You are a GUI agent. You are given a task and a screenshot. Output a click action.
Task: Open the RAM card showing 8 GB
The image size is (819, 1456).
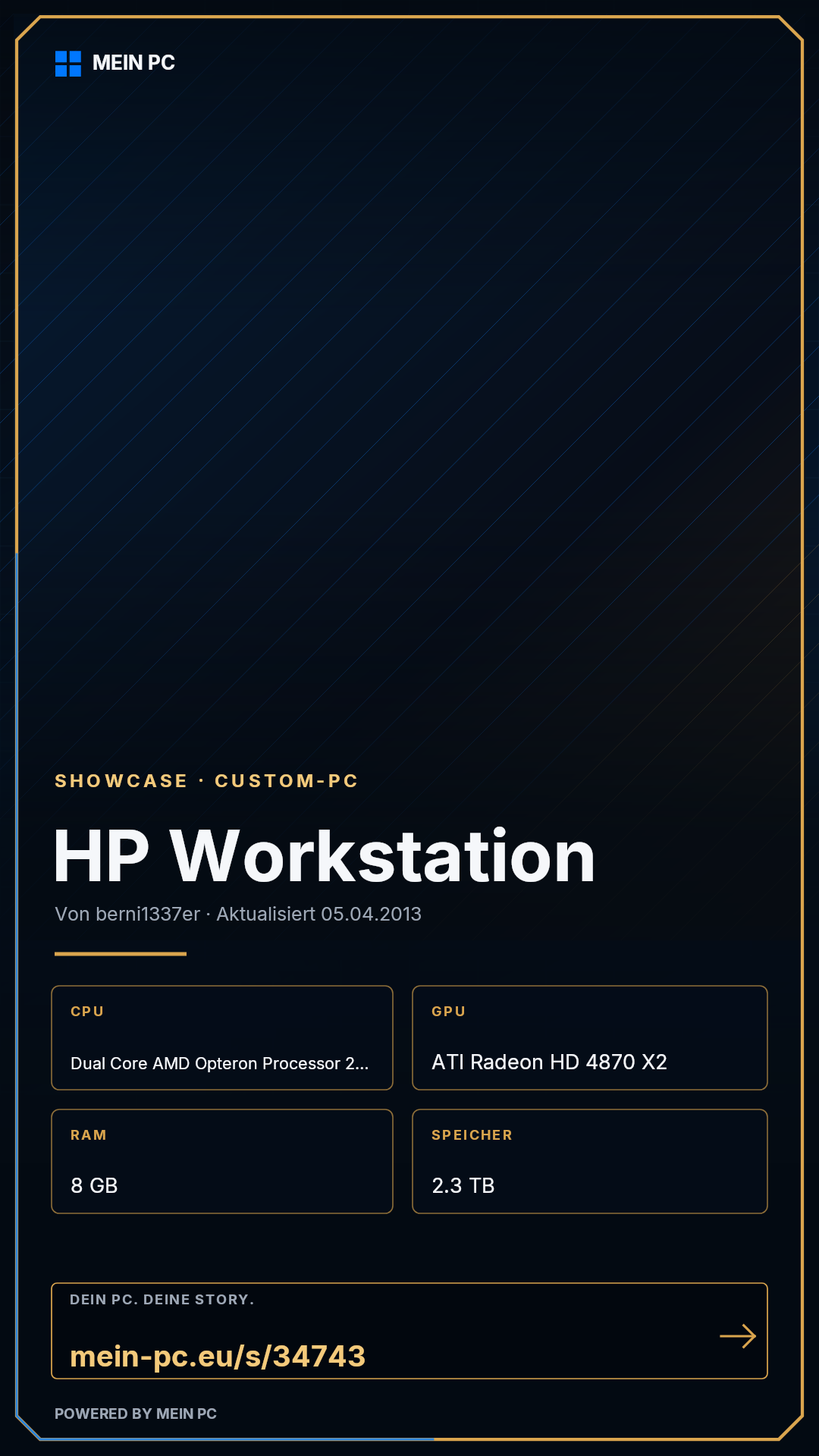point(222,1161)
